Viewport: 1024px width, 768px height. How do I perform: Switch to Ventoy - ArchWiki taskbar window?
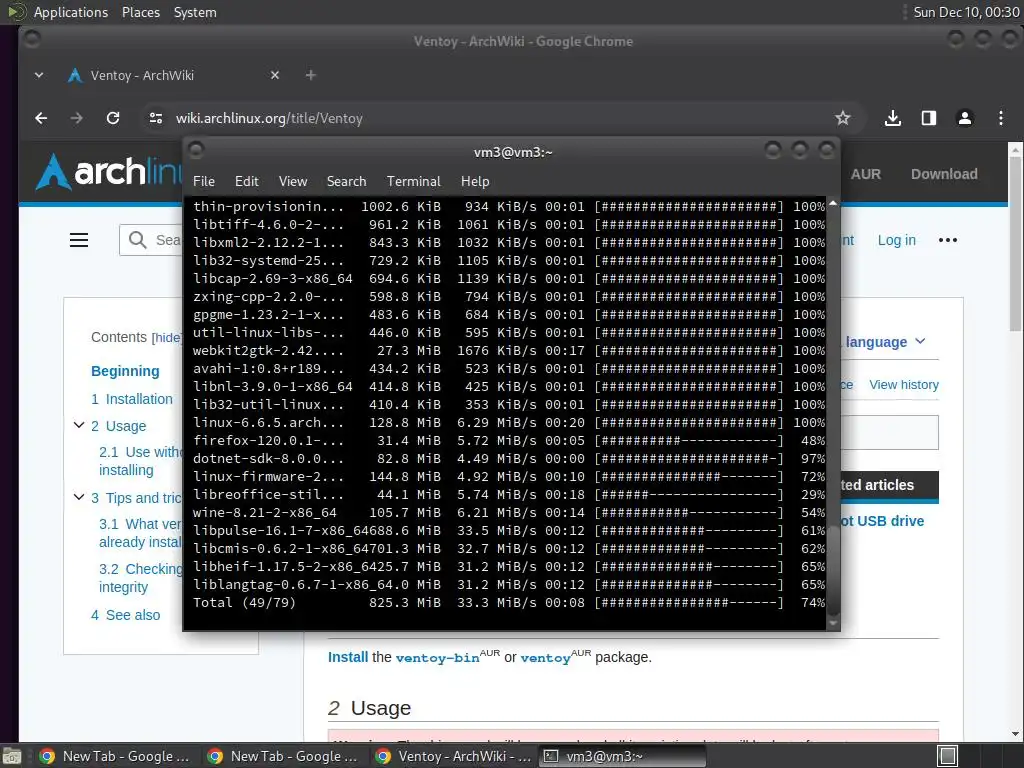454,756
